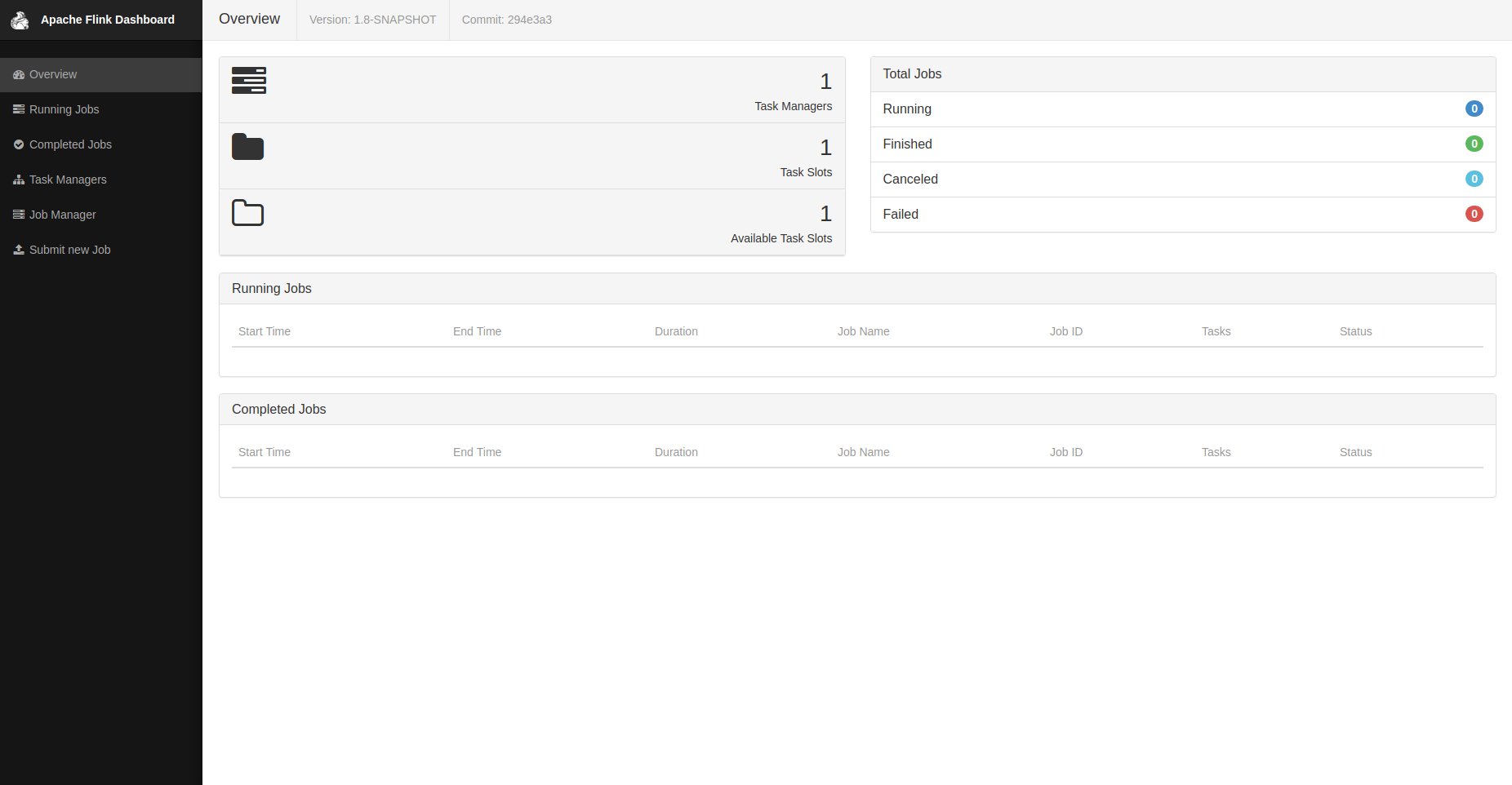Click the Apache Flink Dashboard title link
Image resolution: width=1512 pixels, height=785 pixels.
click(108, 20)
